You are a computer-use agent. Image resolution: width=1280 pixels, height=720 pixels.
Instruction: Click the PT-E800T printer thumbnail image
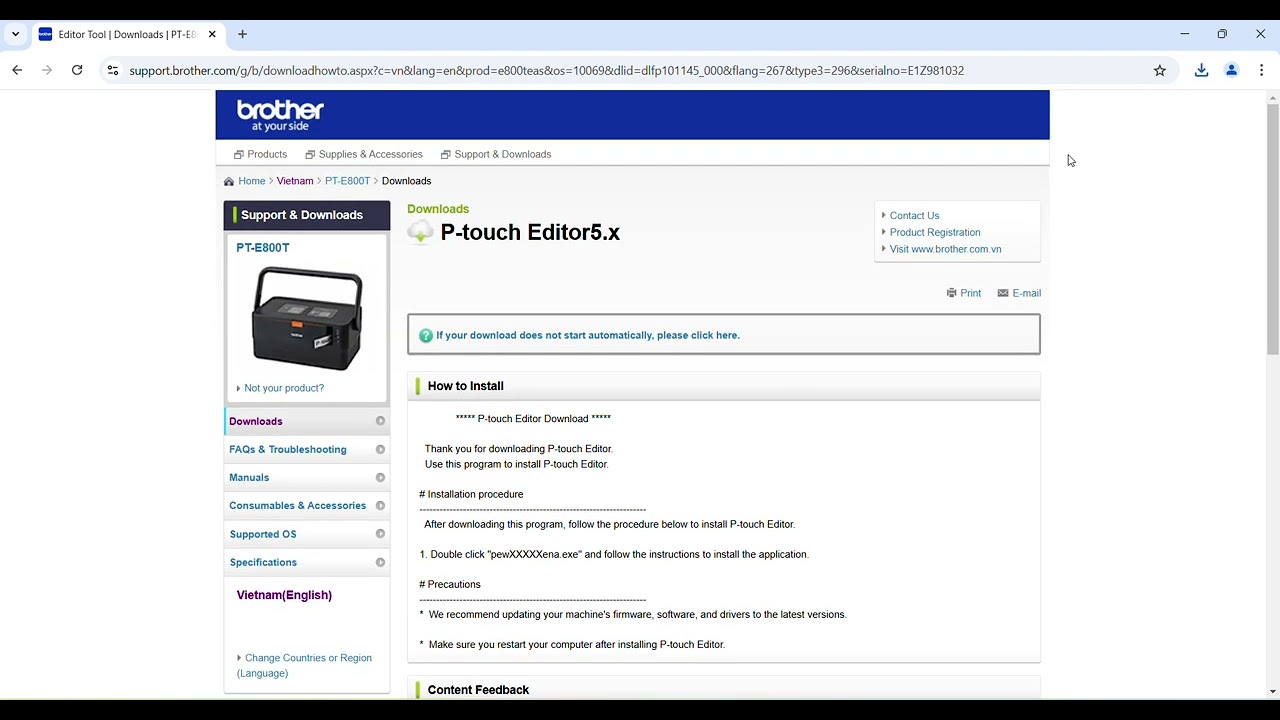(x=307, y=319)
